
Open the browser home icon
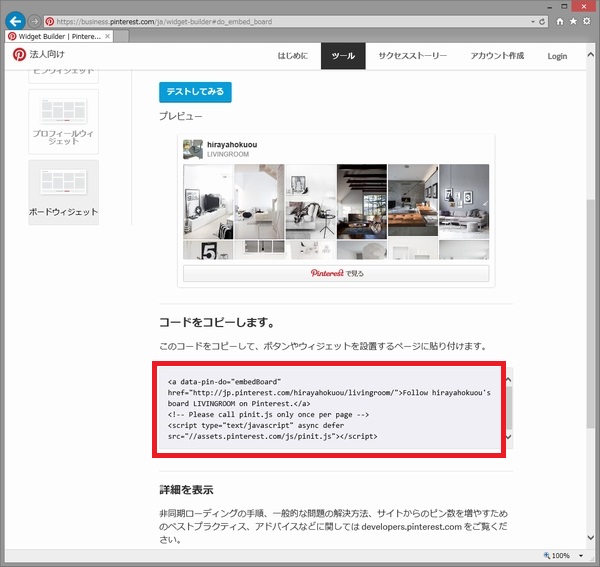559,20
